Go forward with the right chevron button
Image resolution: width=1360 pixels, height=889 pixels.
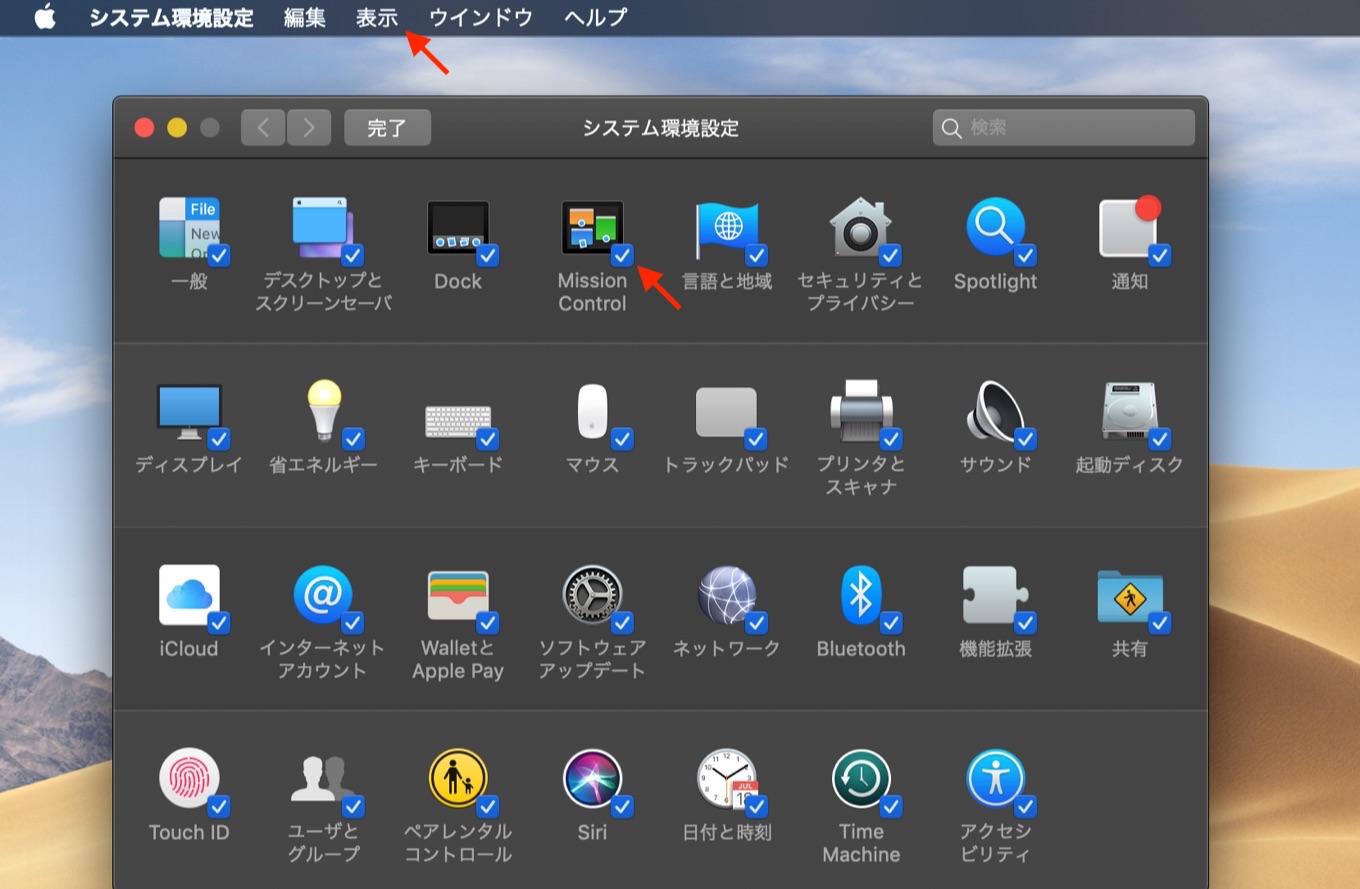pos(309,128)
